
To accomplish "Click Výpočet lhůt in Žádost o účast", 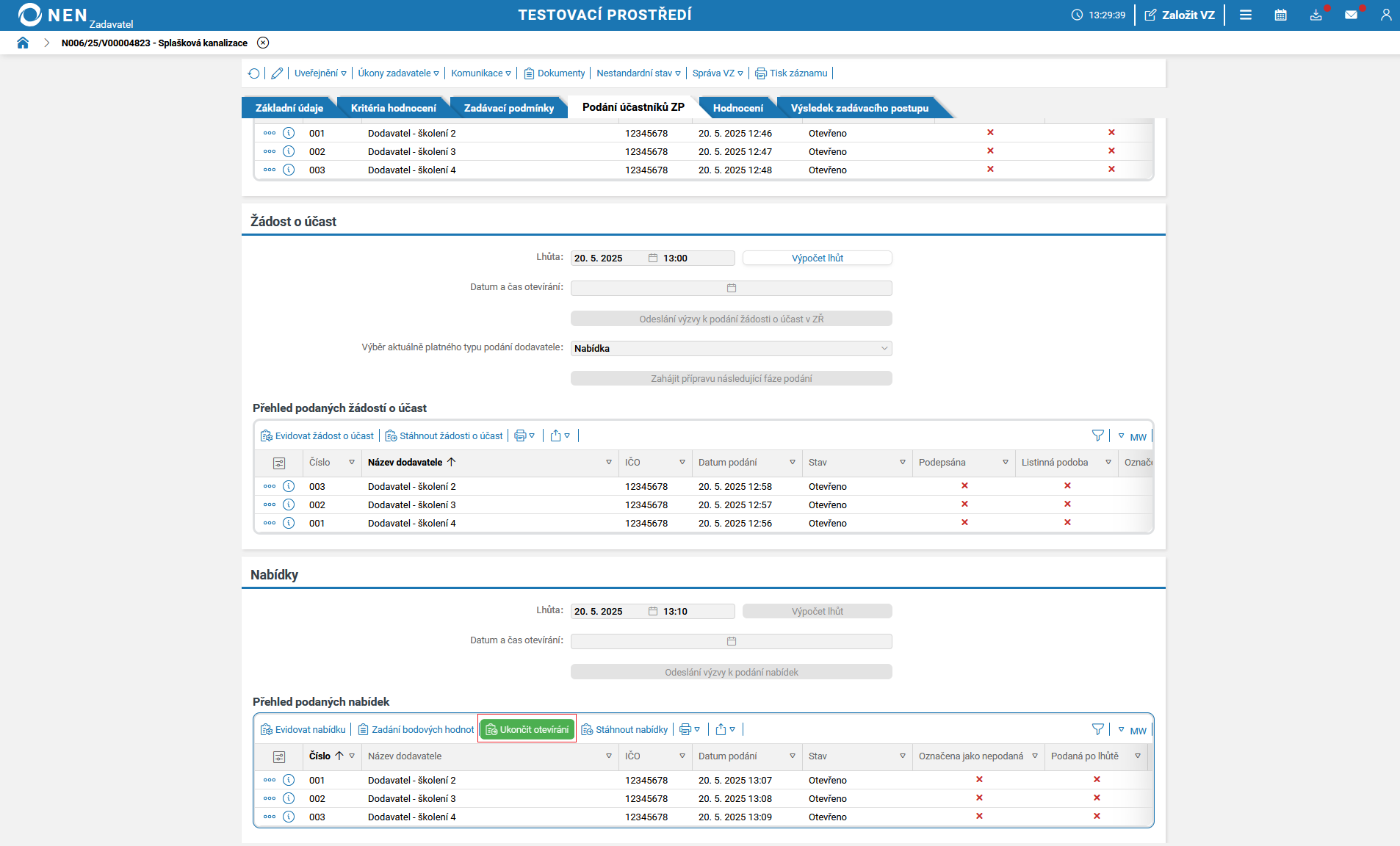I will click(x=817, y=258).
